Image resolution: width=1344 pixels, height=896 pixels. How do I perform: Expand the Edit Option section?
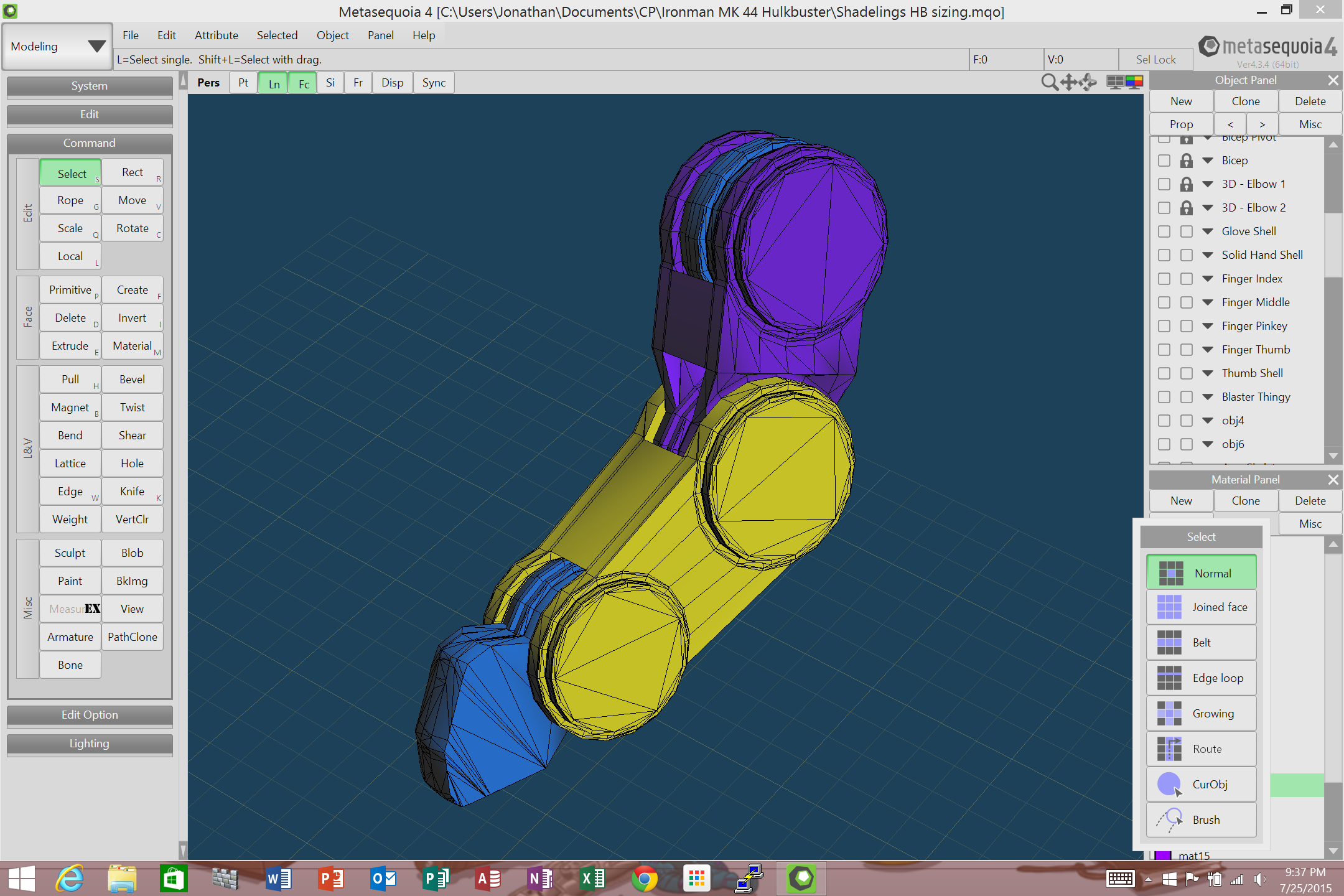point(90,715)
